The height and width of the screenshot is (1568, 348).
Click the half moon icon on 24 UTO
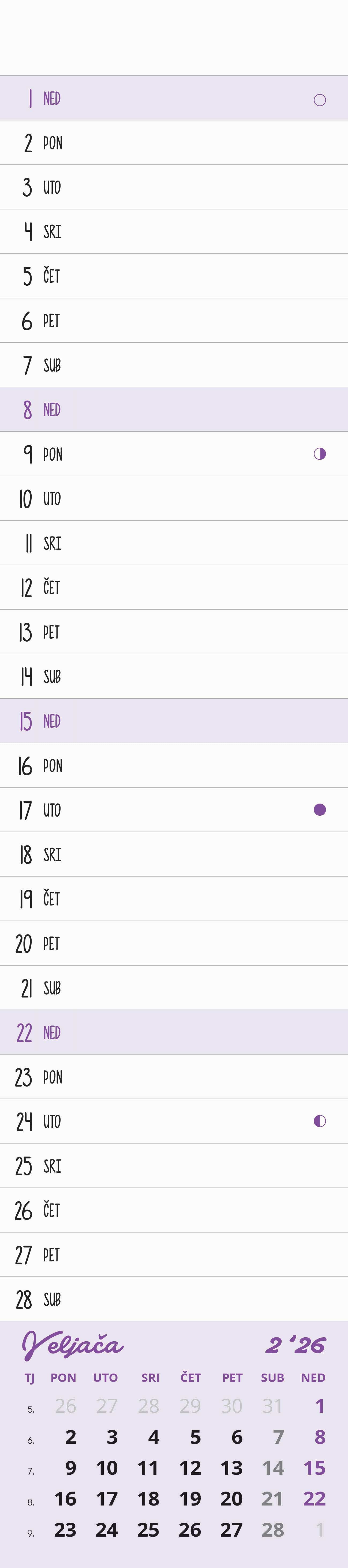[x=319, y=1121]
